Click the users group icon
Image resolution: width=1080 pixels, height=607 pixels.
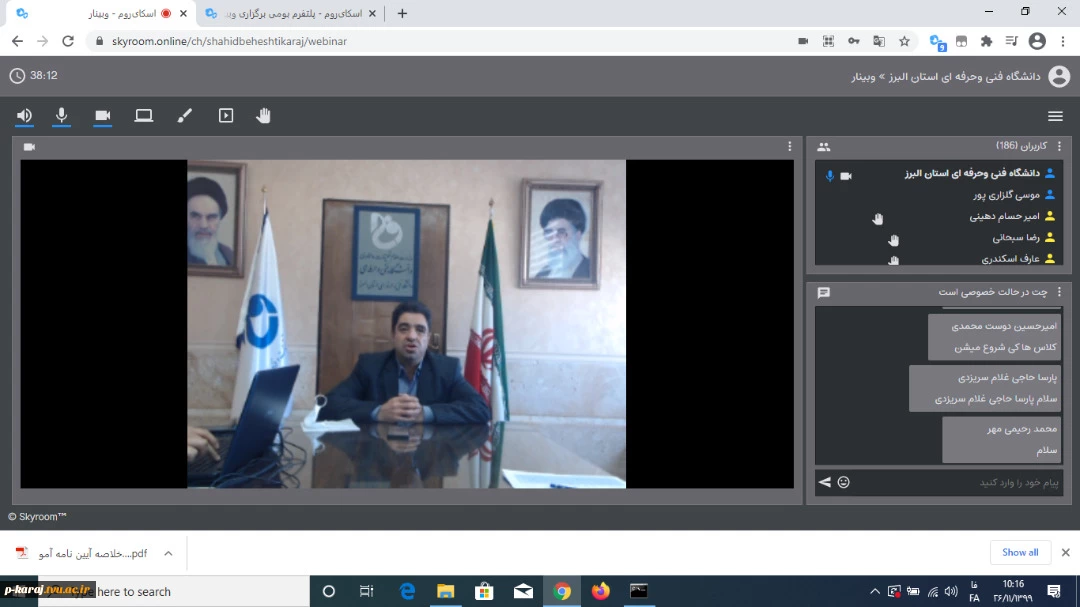(x=824, y=147)
